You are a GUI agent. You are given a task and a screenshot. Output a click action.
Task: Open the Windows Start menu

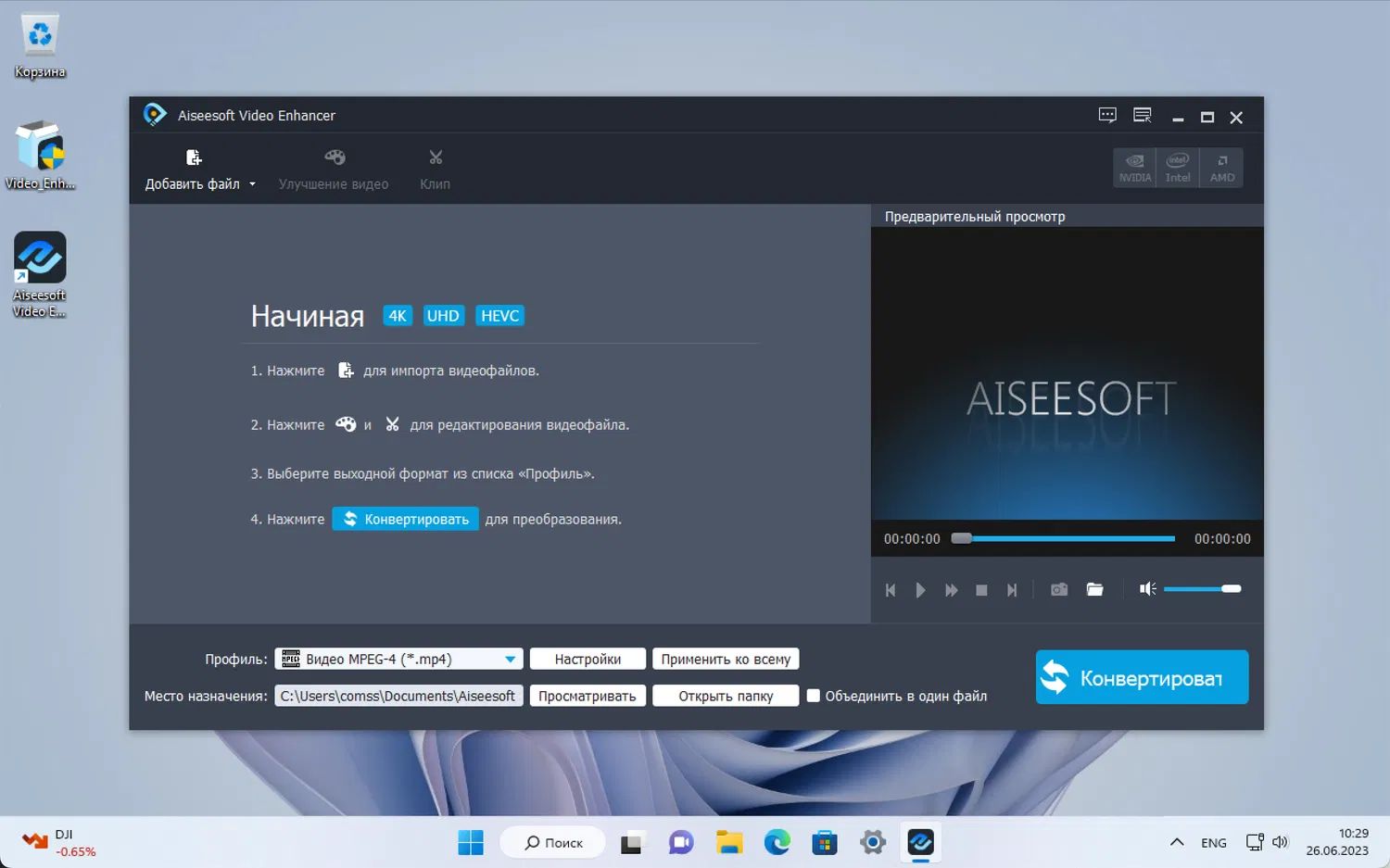(471, 842)
